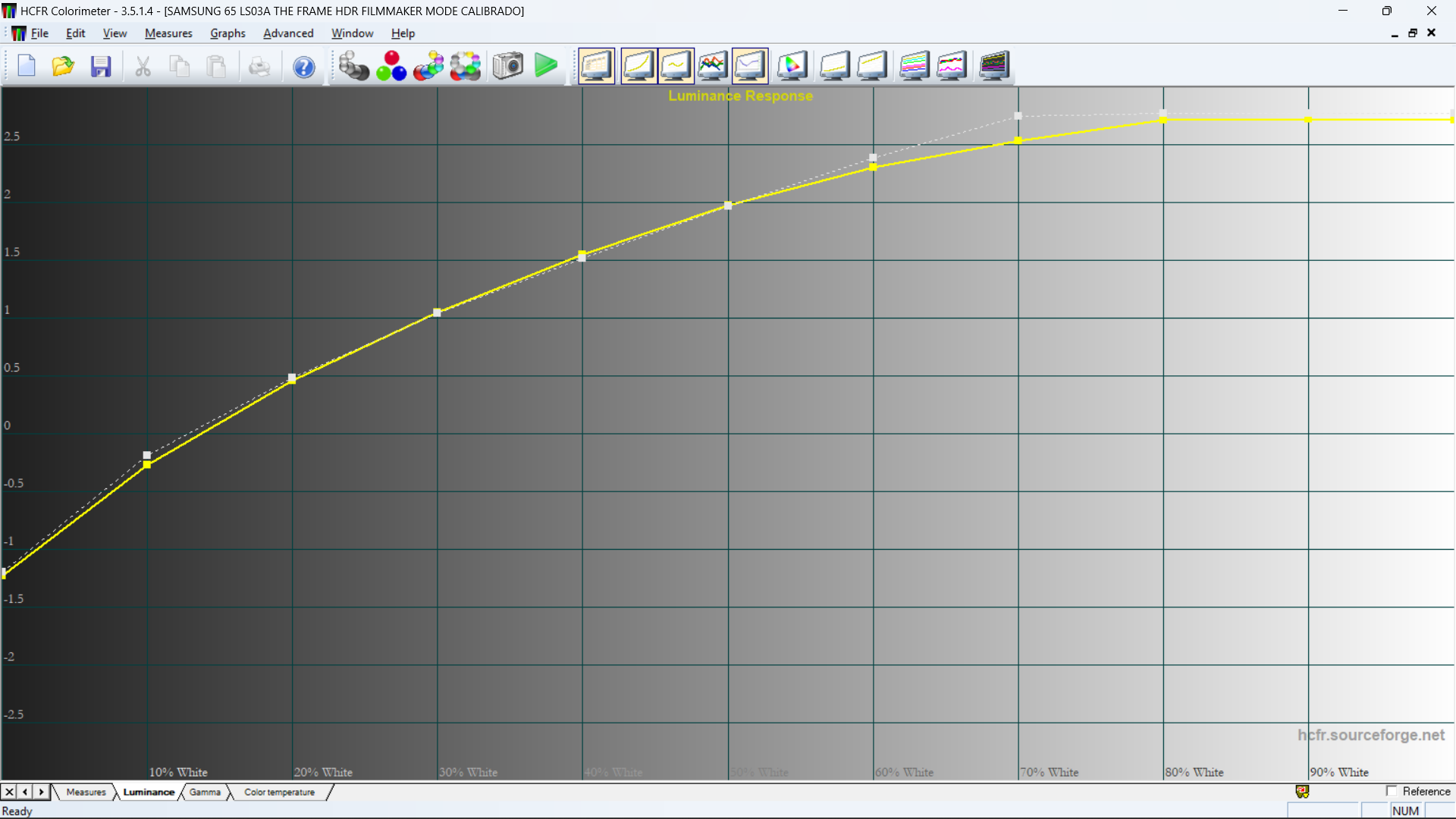Open the Graphs menu

coord(227,33)
